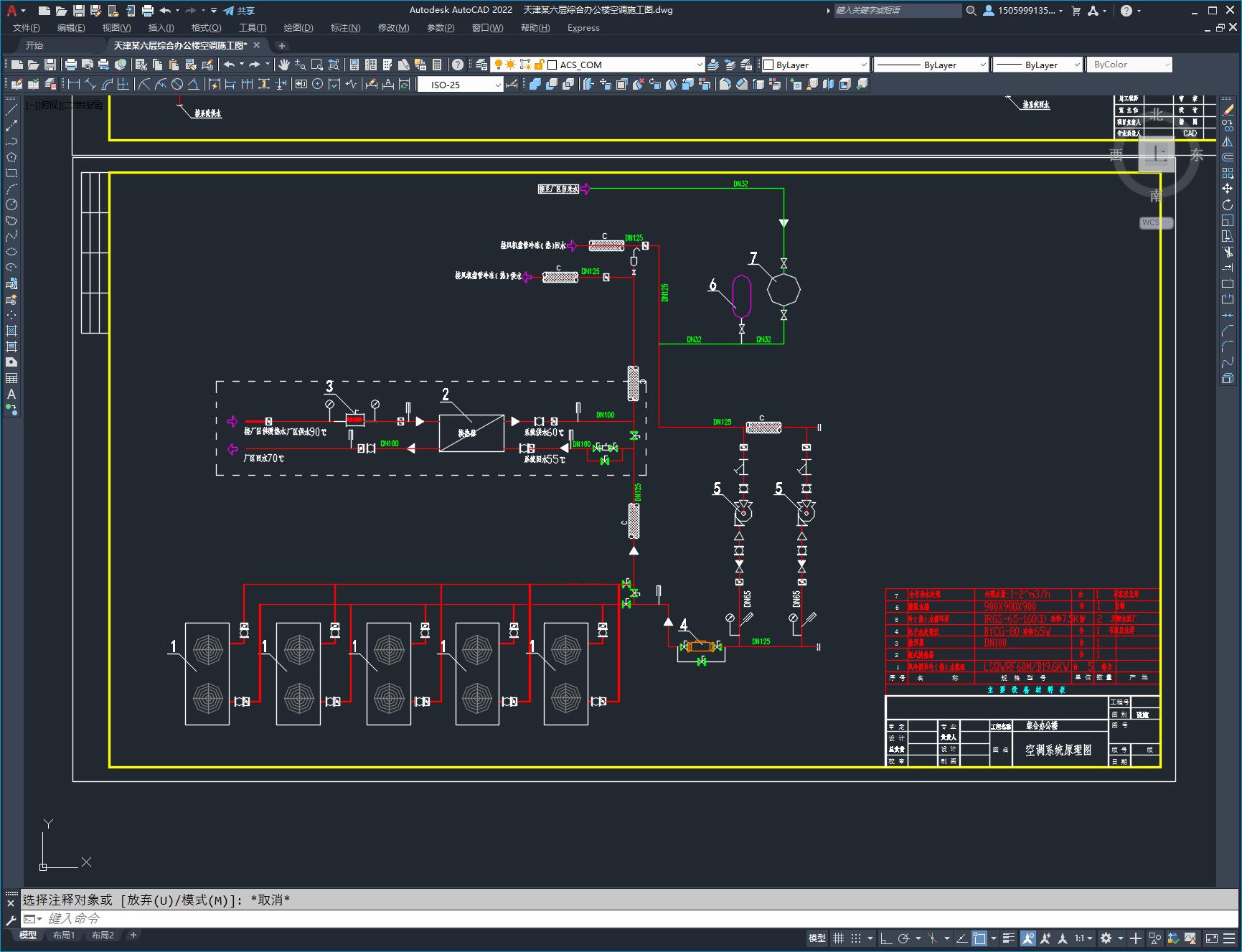Click the 共享 share button
Image resolution: width=1242 pixels, height=952 pixels.
click(239, 11)
